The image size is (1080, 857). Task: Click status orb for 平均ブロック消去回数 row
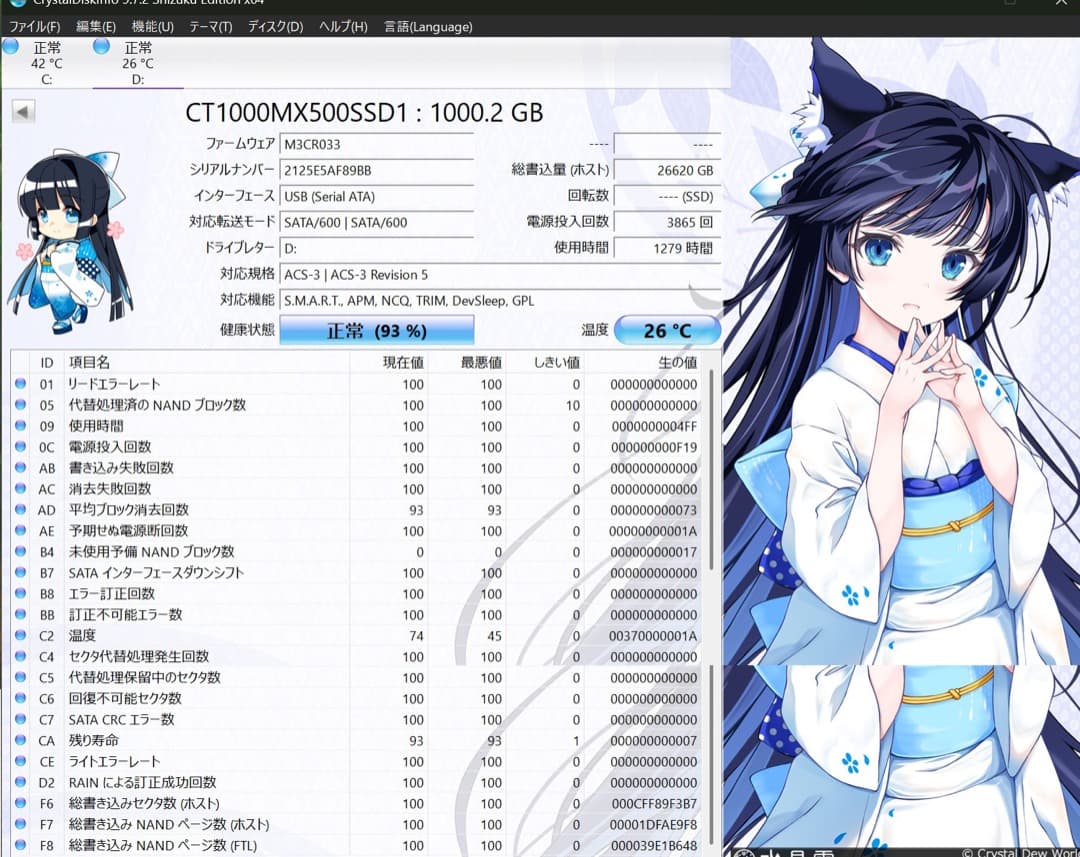click(21, 510)
